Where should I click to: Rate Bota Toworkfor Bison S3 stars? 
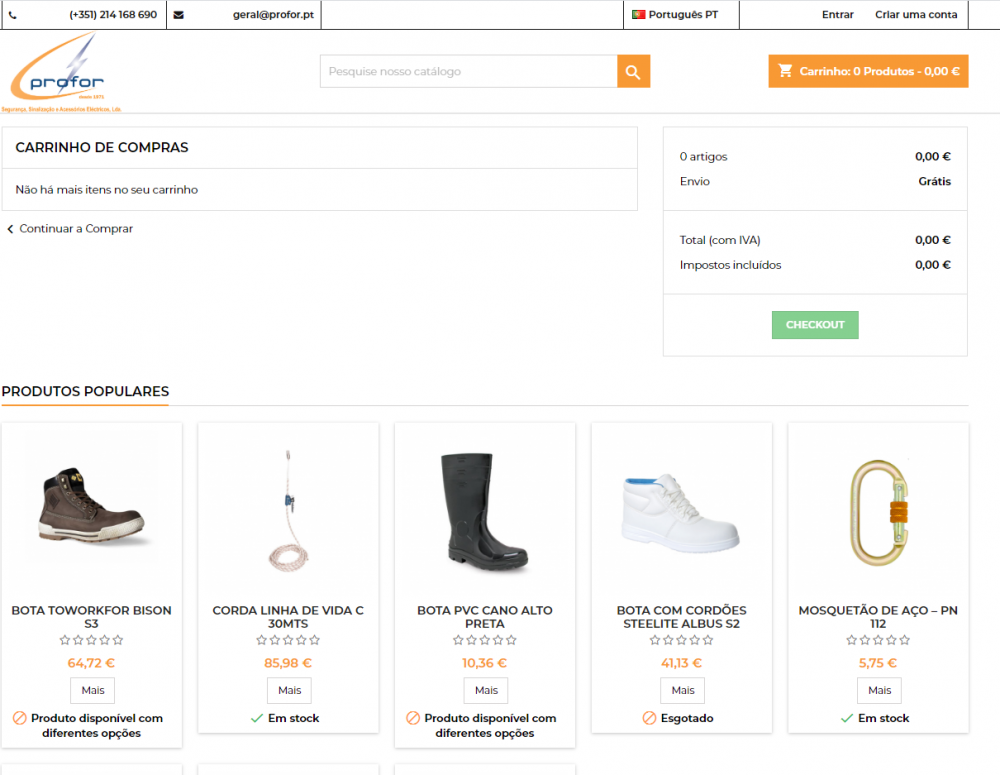coord(91,640)
